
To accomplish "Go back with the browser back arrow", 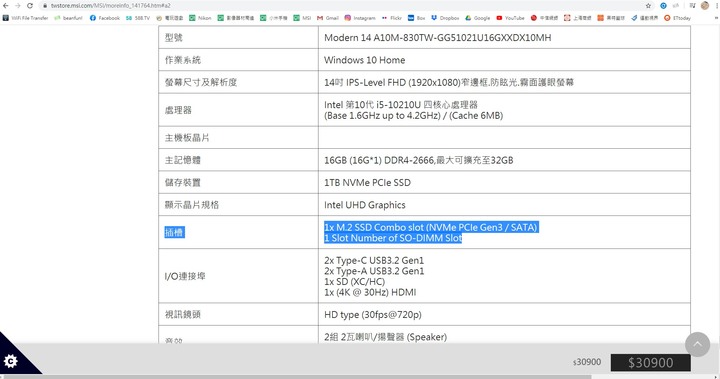I will pos(6,6).
